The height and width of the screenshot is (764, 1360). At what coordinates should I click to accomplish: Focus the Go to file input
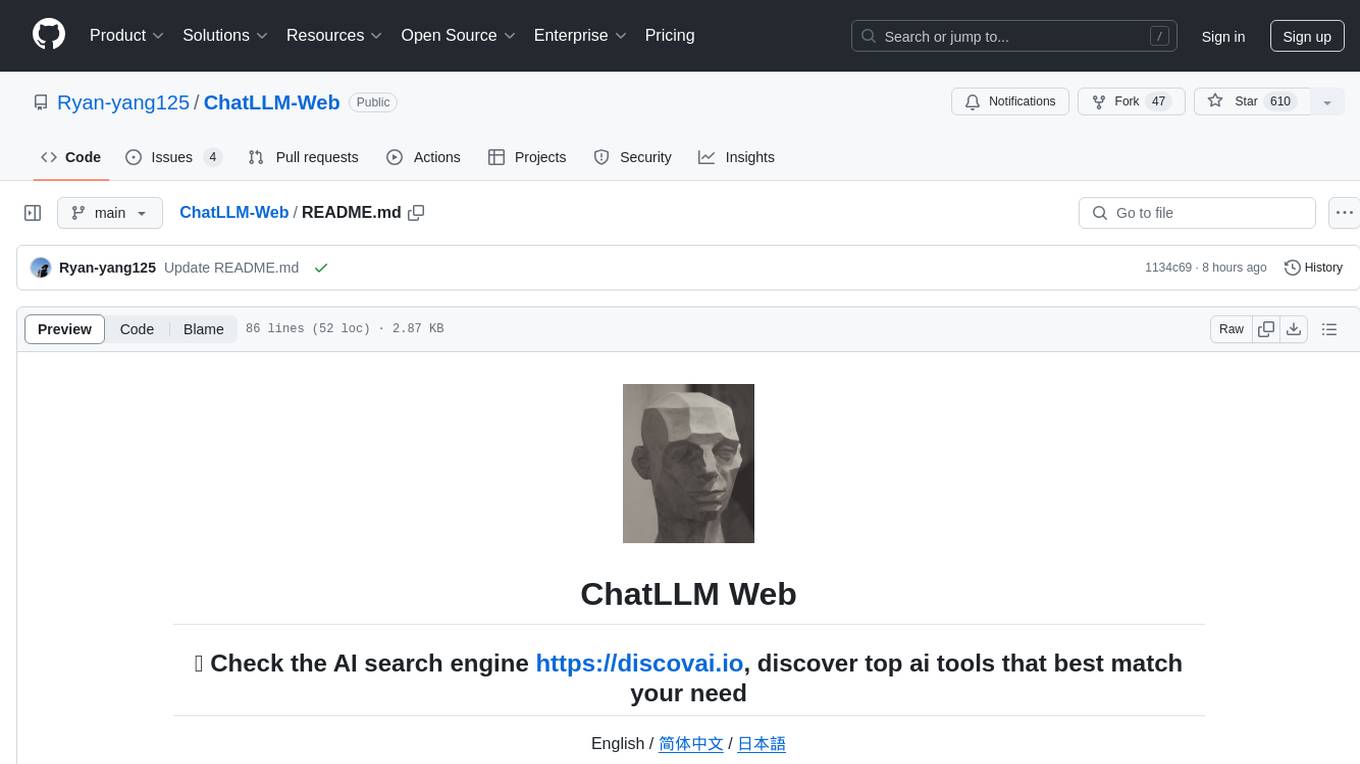1197,213
